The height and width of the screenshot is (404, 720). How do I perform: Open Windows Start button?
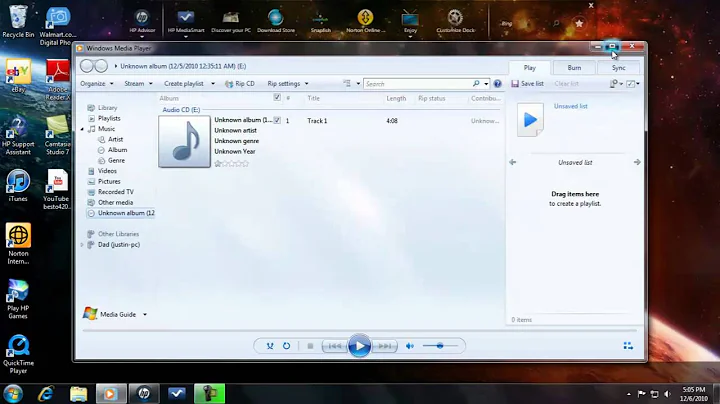tap(13, 393)
